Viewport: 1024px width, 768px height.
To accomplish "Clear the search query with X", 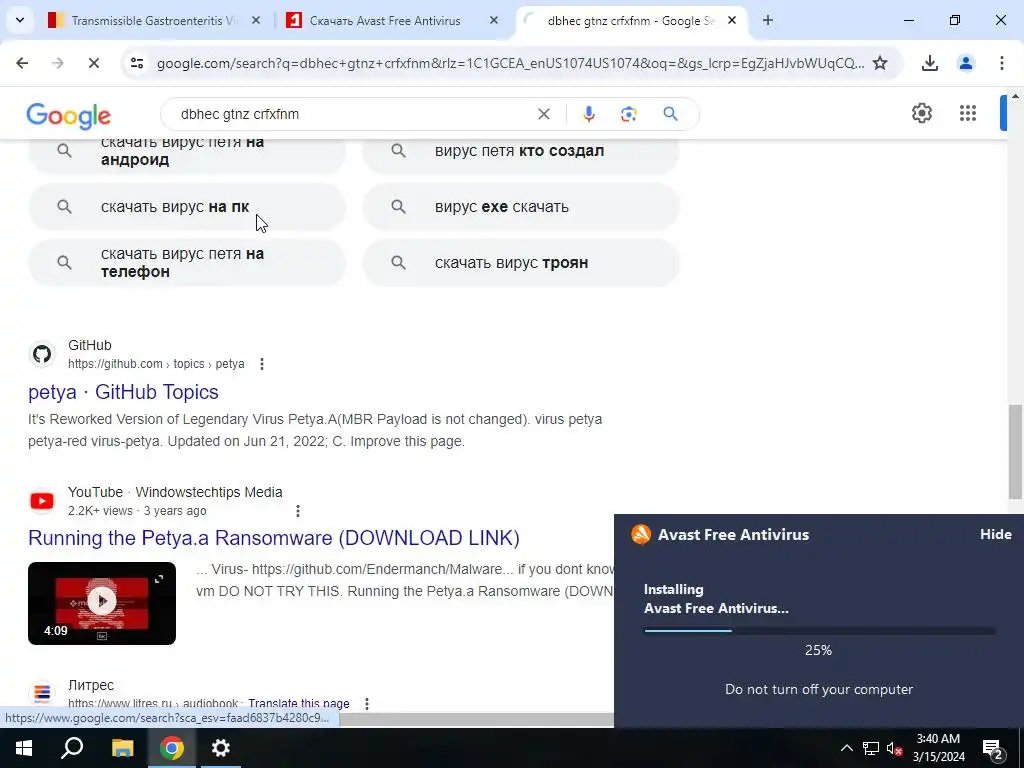I will 543,114.
